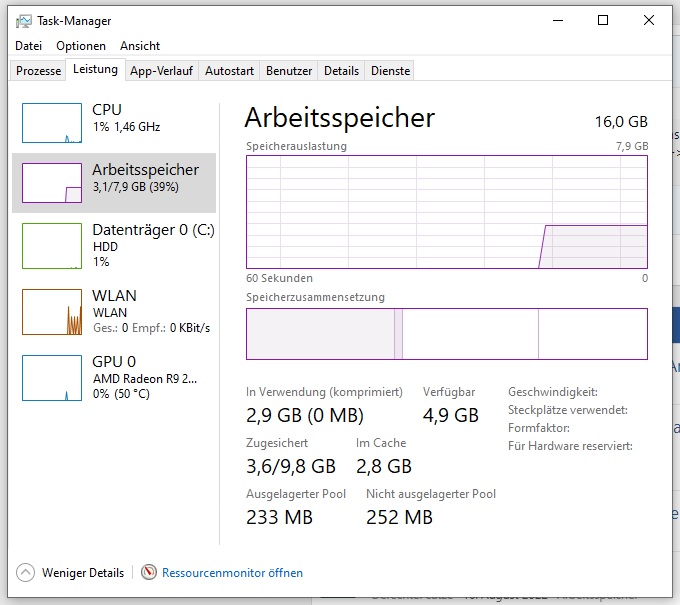This screenshot has height=605, width=680.
Task: Click the Arbeitsspeicher heading
Action: pos(340,118)
